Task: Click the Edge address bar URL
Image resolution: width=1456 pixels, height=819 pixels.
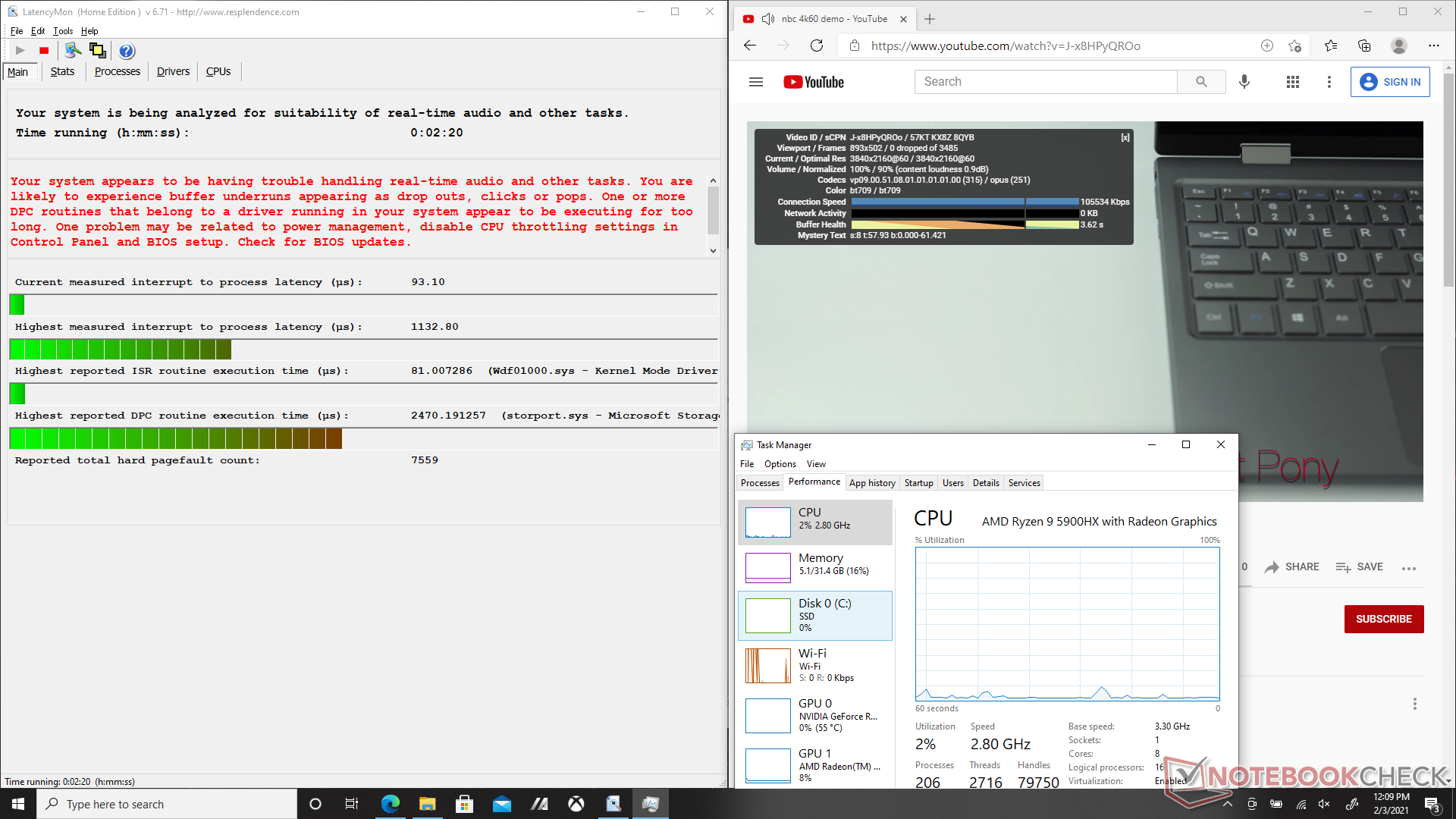Action: point(1006,45)
